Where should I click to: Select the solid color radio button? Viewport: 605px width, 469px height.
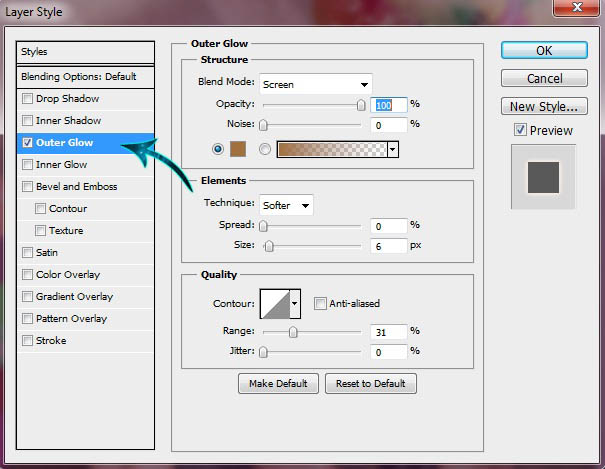point(218,149)
